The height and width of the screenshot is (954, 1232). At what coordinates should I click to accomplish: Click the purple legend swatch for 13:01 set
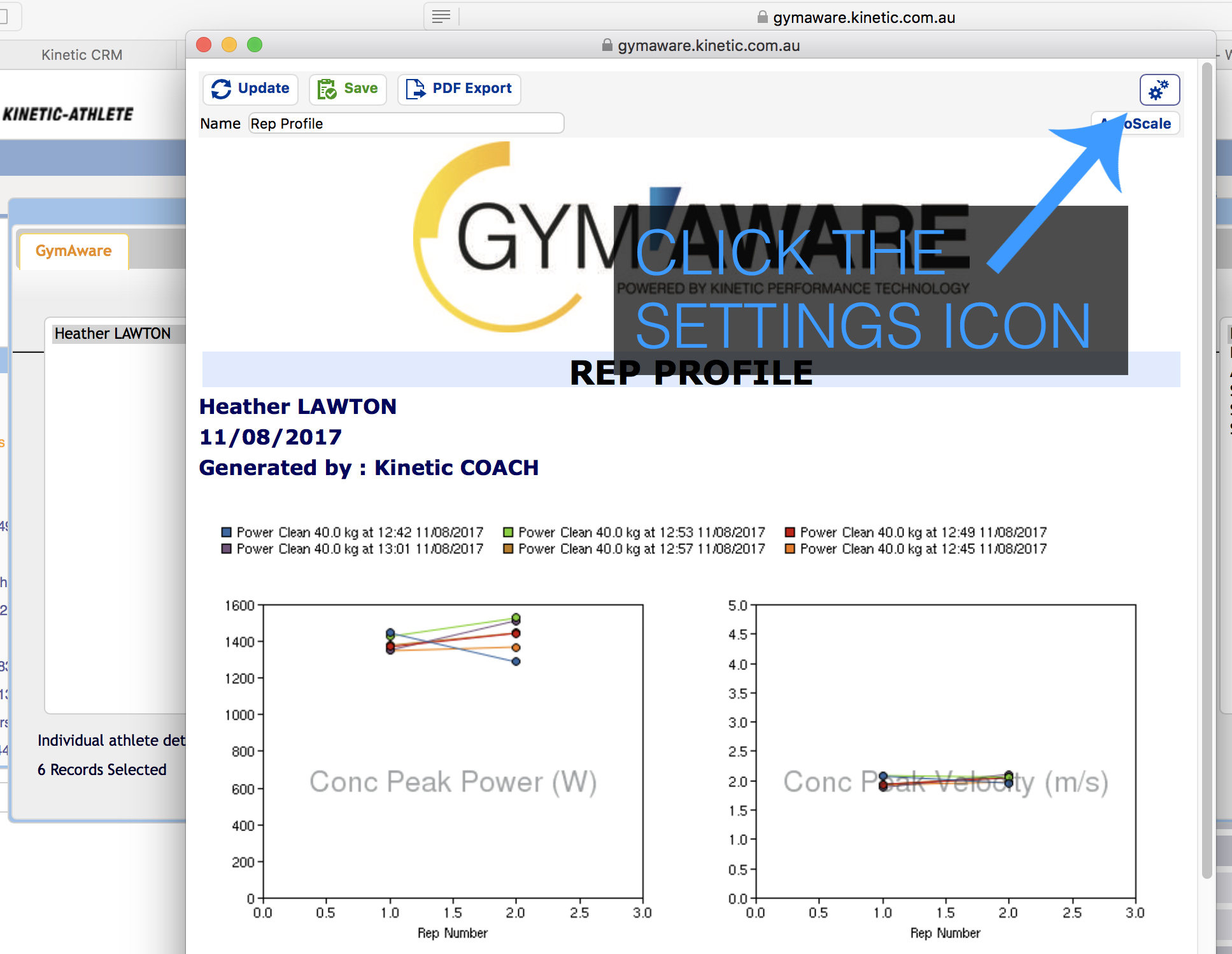(226, 548)
